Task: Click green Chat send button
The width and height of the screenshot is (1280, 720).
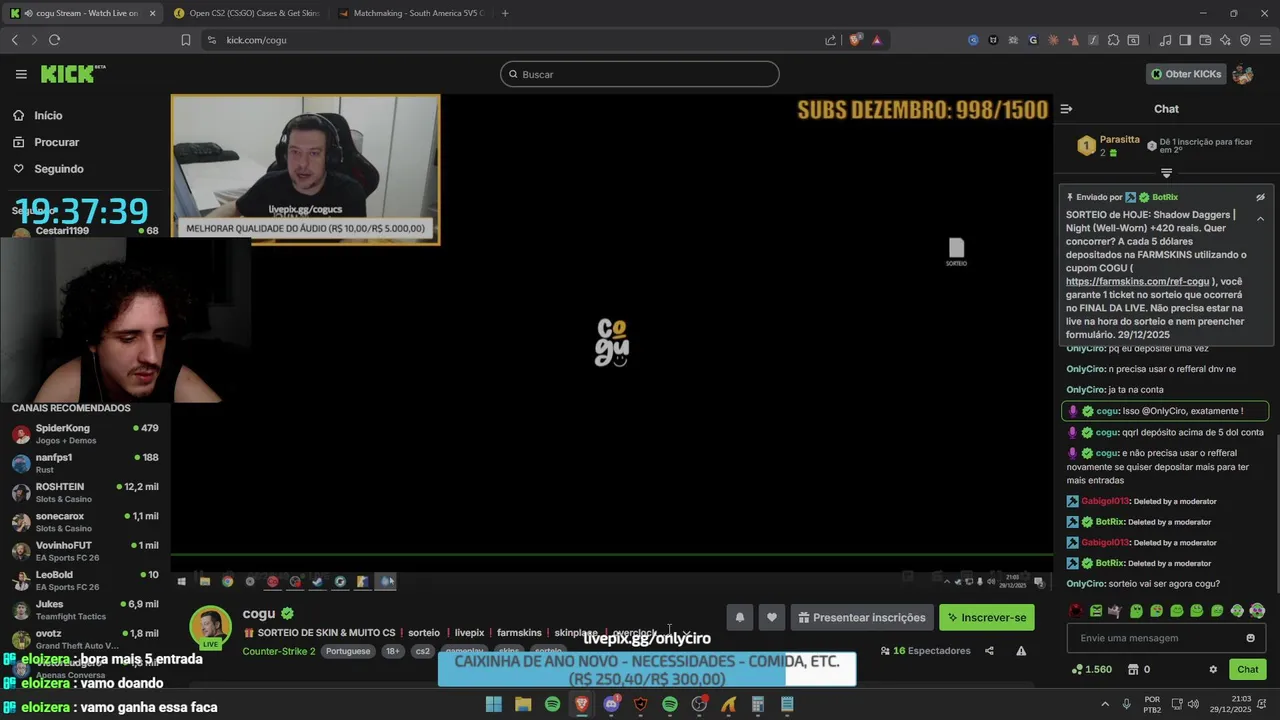Action: tap(1248, 670)
